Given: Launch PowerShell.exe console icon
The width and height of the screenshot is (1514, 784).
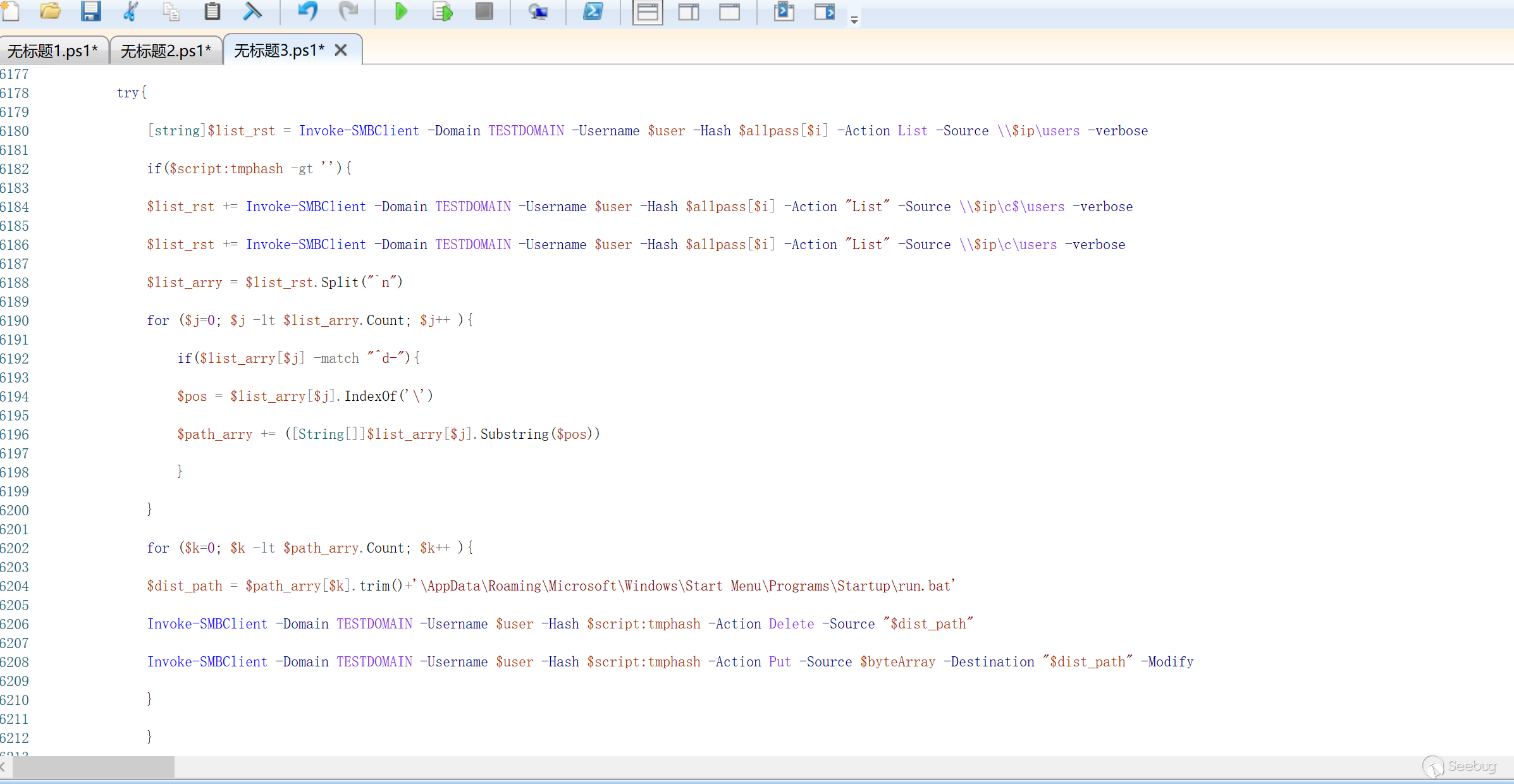Looking at the screenshot, I should [593, 11].
